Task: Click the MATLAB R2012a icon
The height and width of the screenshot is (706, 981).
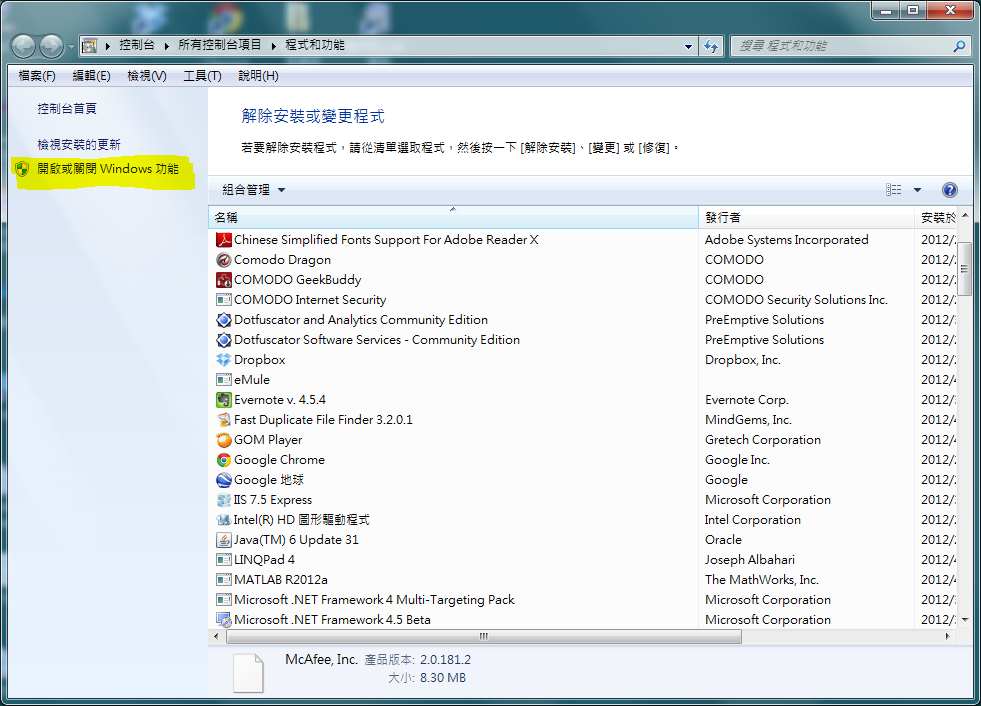Action: [223, 580]
